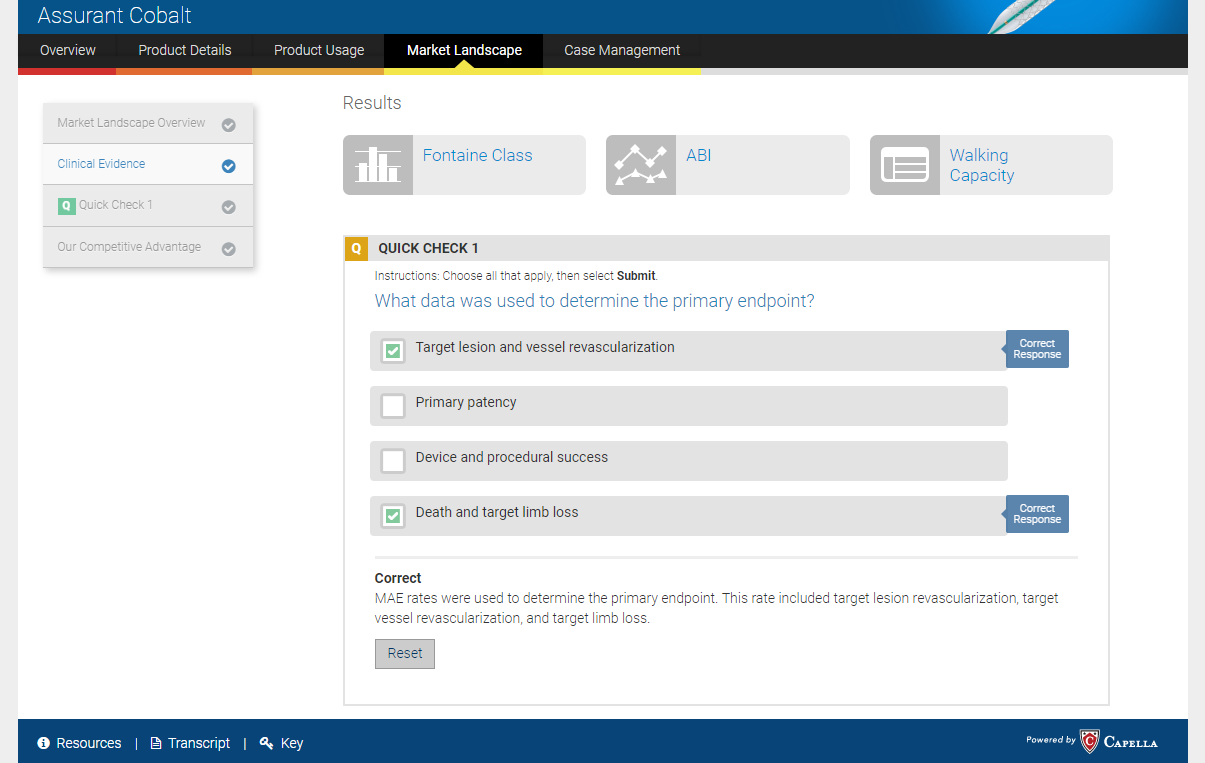Click the checkmark icon beside Clinical Evidence

pos(228,166)
